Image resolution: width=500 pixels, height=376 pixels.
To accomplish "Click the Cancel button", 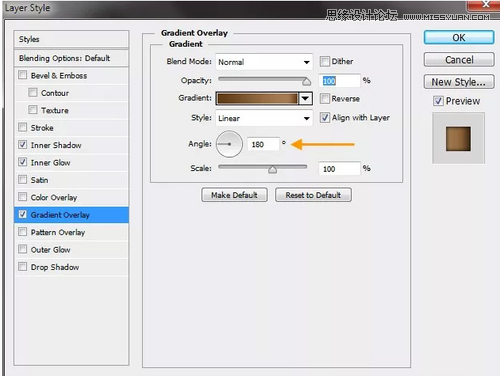I will pyautogui.click(x=459, y=60).
